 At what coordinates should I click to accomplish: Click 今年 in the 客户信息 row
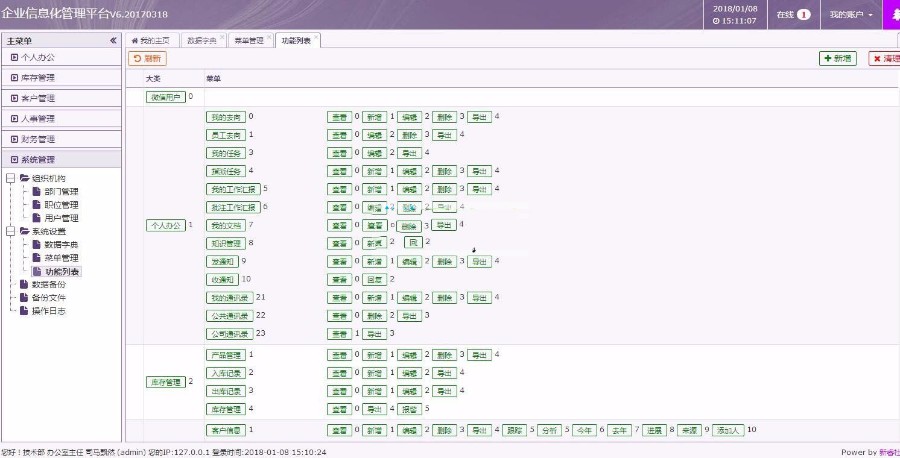tap(584, 430)
